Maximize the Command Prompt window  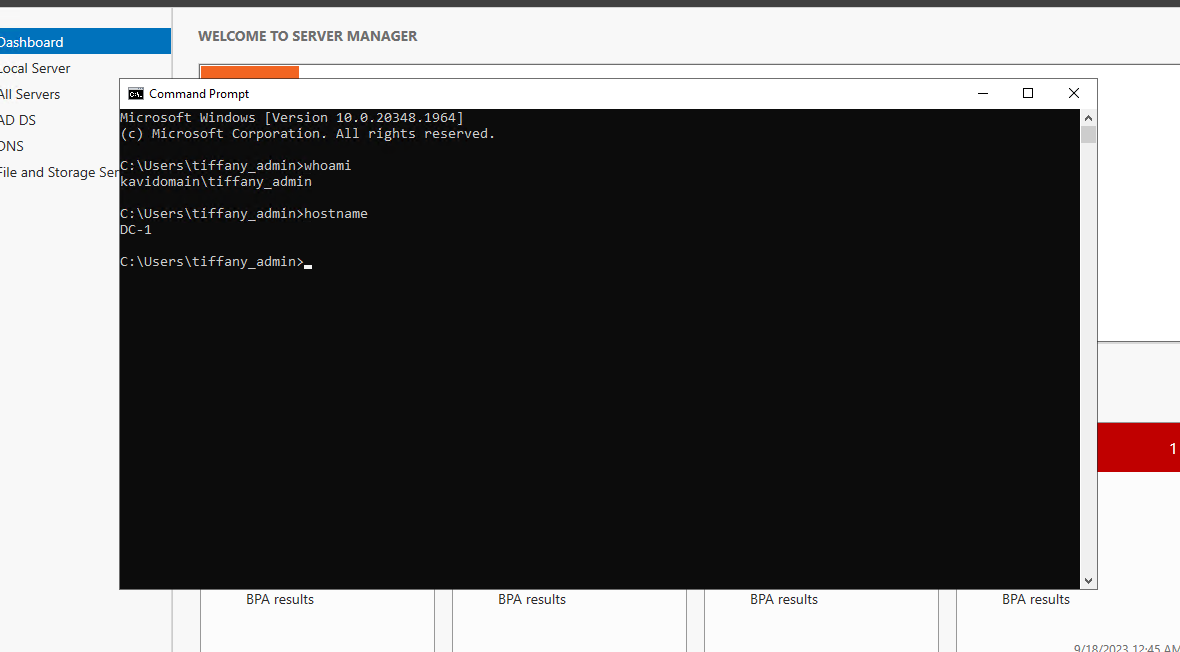[x=1027, y=93]
